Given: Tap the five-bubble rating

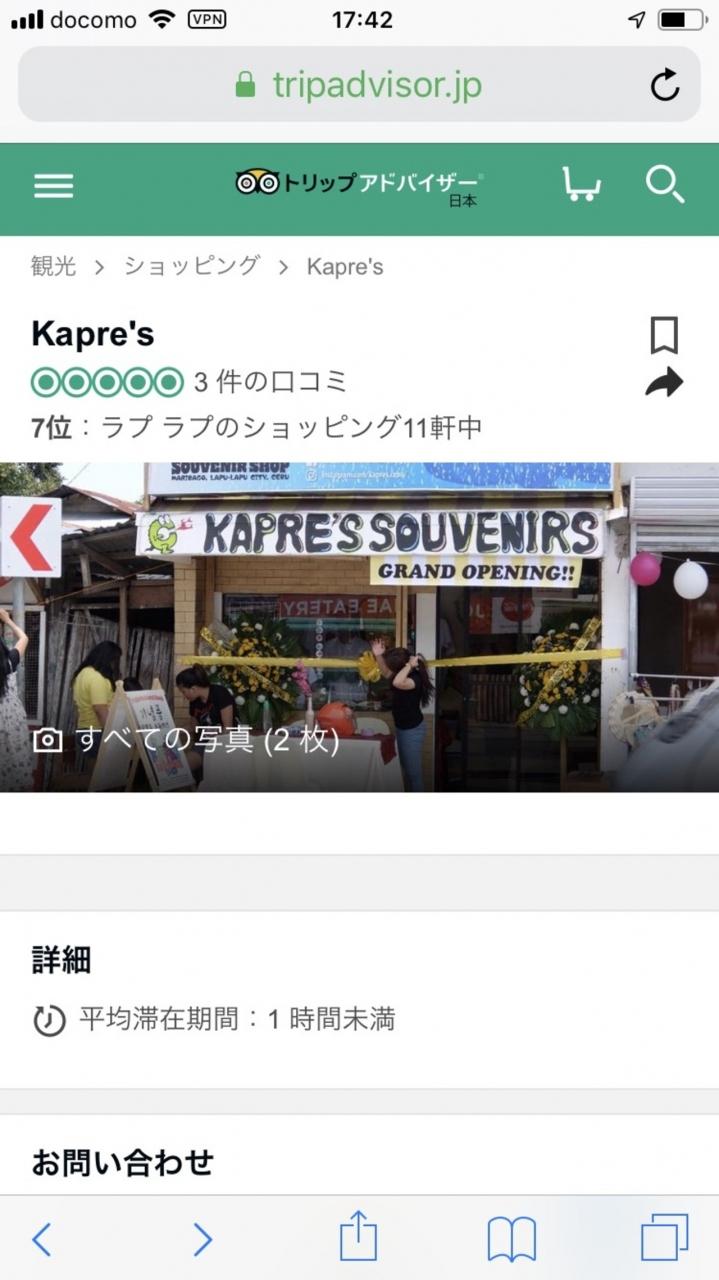Looking at the screenshot, I should [x=108, y=382].
